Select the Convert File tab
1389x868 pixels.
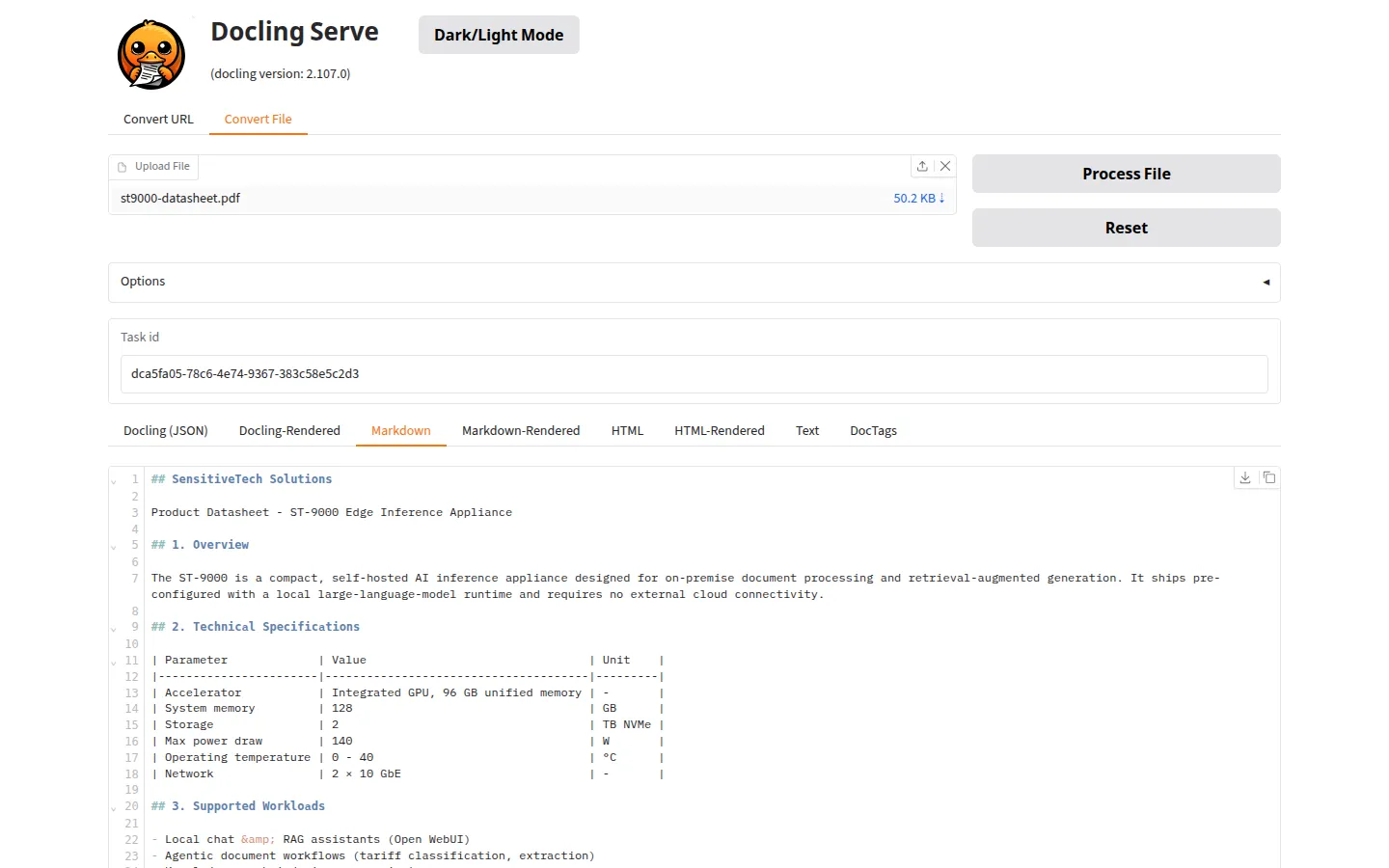point(258,119)
